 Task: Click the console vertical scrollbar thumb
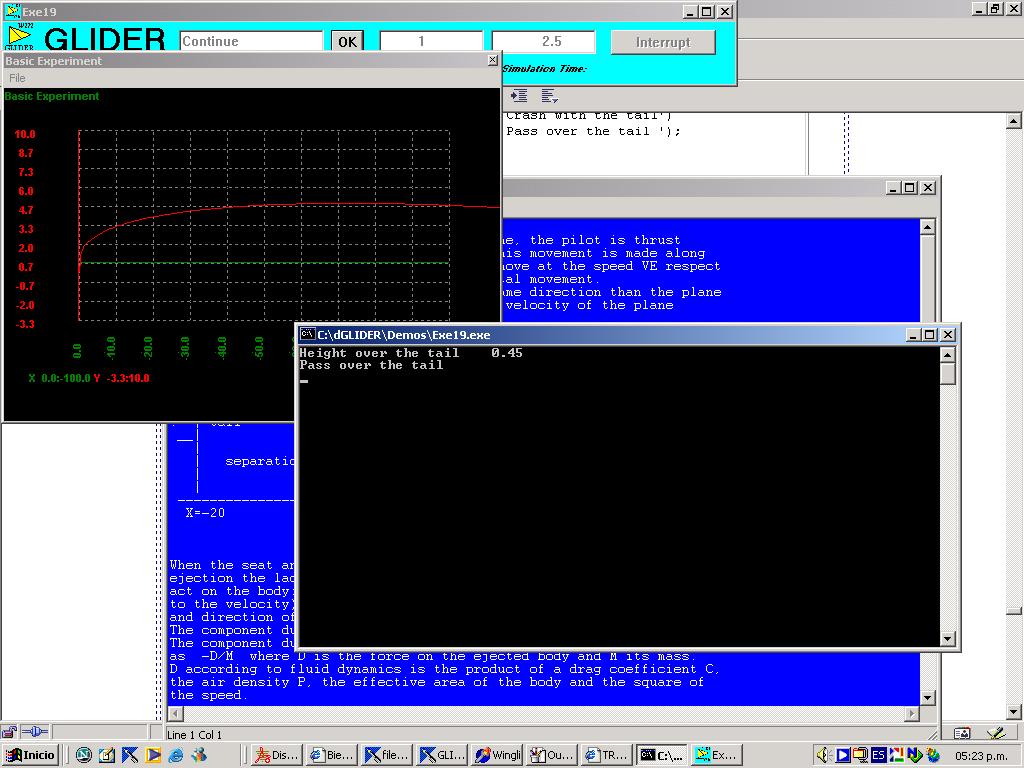click(x=948, y=374)
